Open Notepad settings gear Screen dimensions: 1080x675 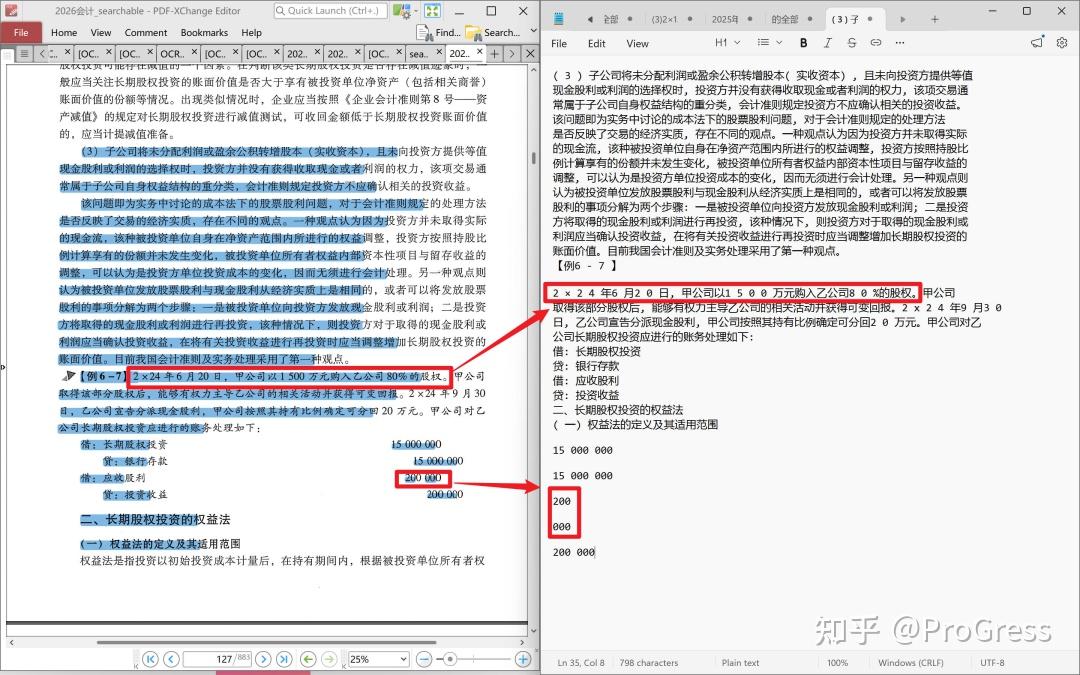coord(1061,43)
